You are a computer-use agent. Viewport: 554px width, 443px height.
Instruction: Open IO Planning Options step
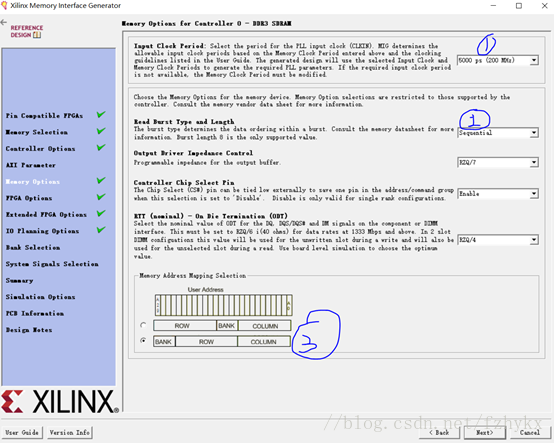pyautogui.click(x=42, y=231)
